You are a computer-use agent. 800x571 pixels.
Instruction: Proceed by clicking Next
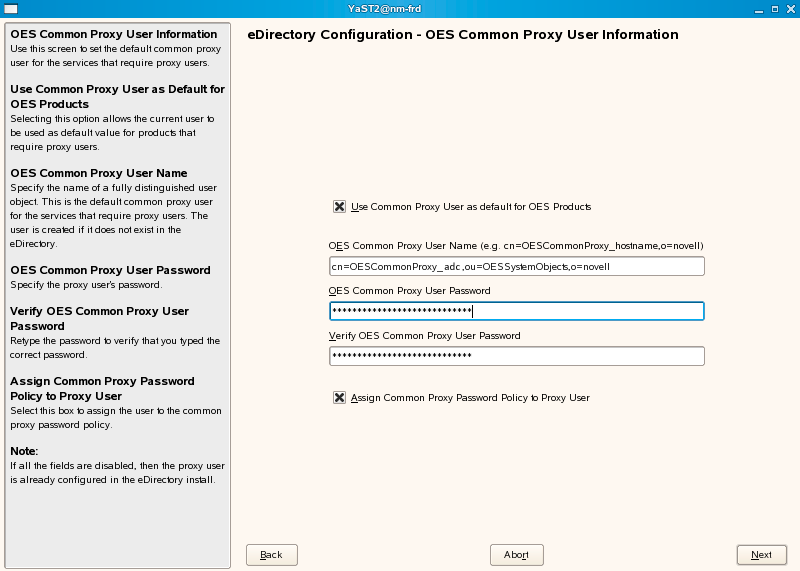761,555
